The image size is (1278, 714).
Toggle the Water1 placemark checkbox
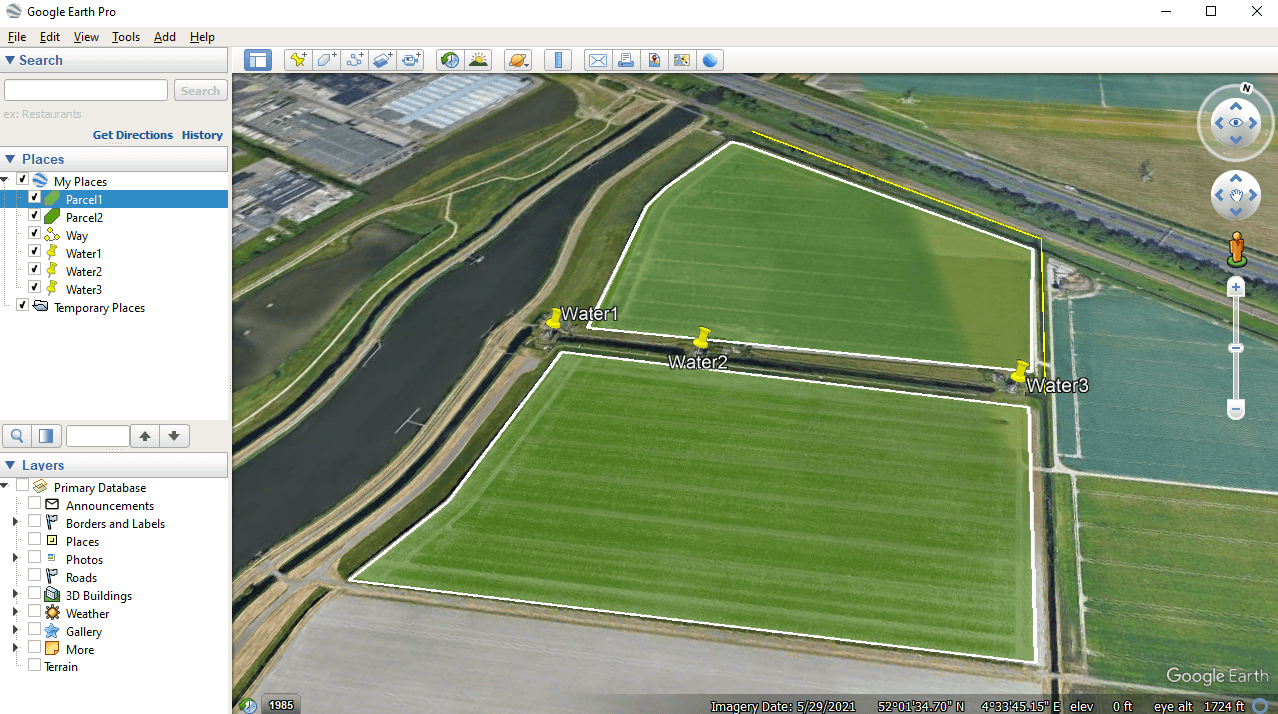[35, 252]
